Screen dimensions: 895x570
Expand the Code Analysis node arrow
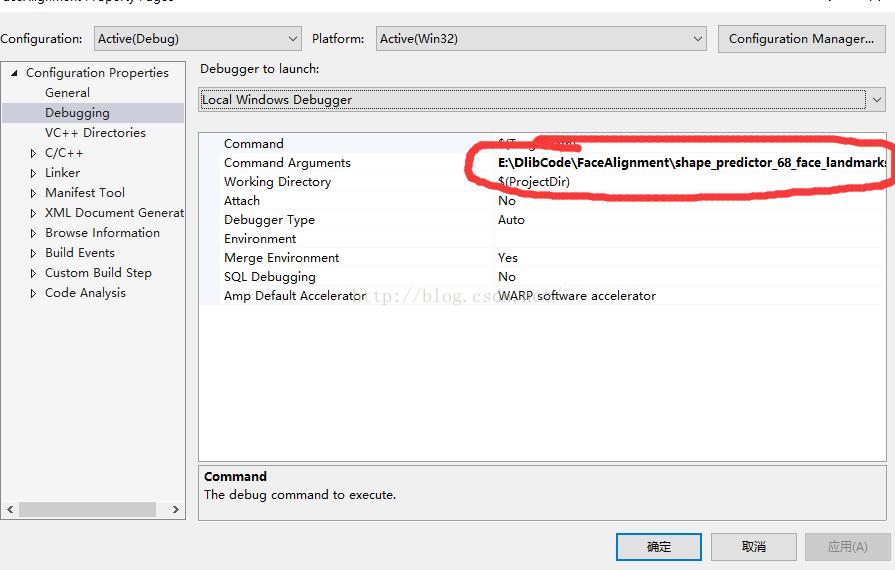[33, 293]
